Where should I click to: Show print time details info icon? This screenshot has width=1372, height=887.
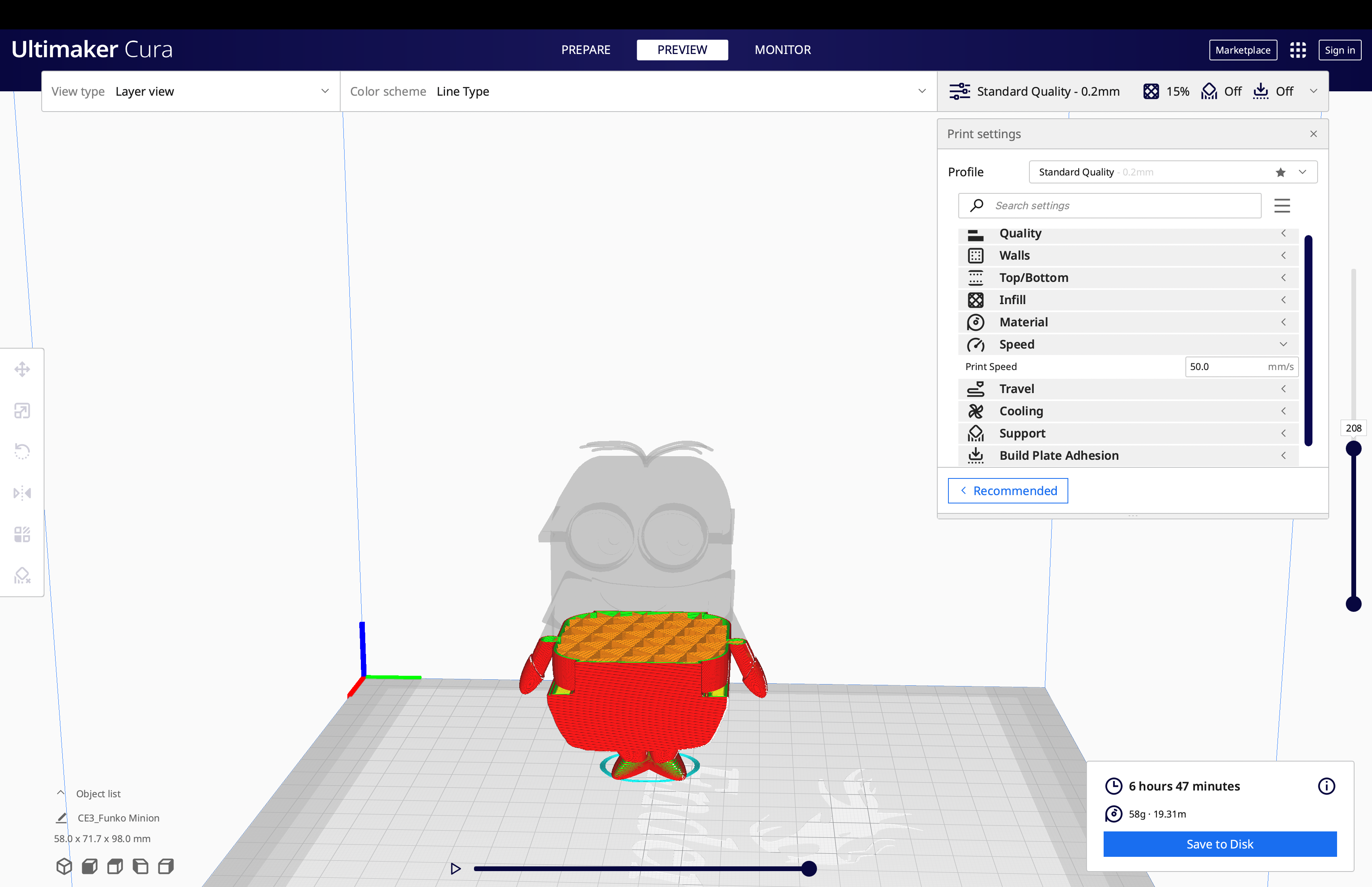pyautogui.click(x=1326, y=786)
